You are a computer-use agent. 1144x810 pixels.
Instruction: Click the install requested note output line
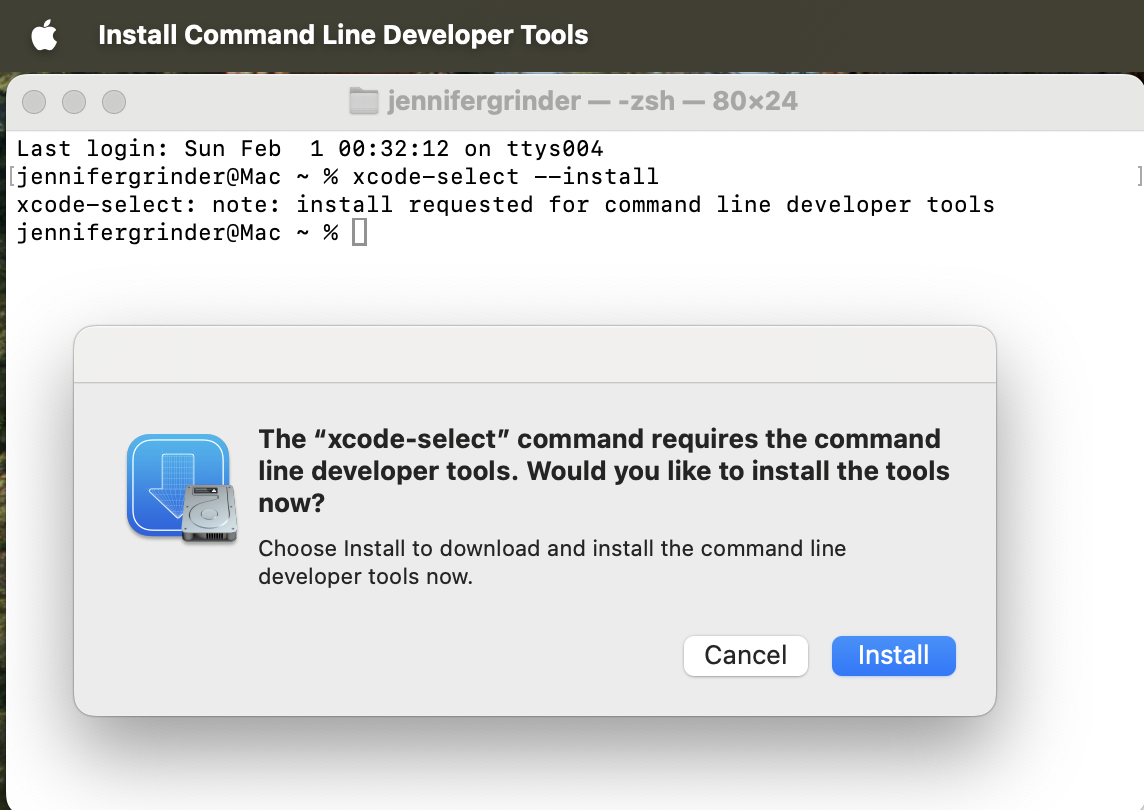point(505,205)
